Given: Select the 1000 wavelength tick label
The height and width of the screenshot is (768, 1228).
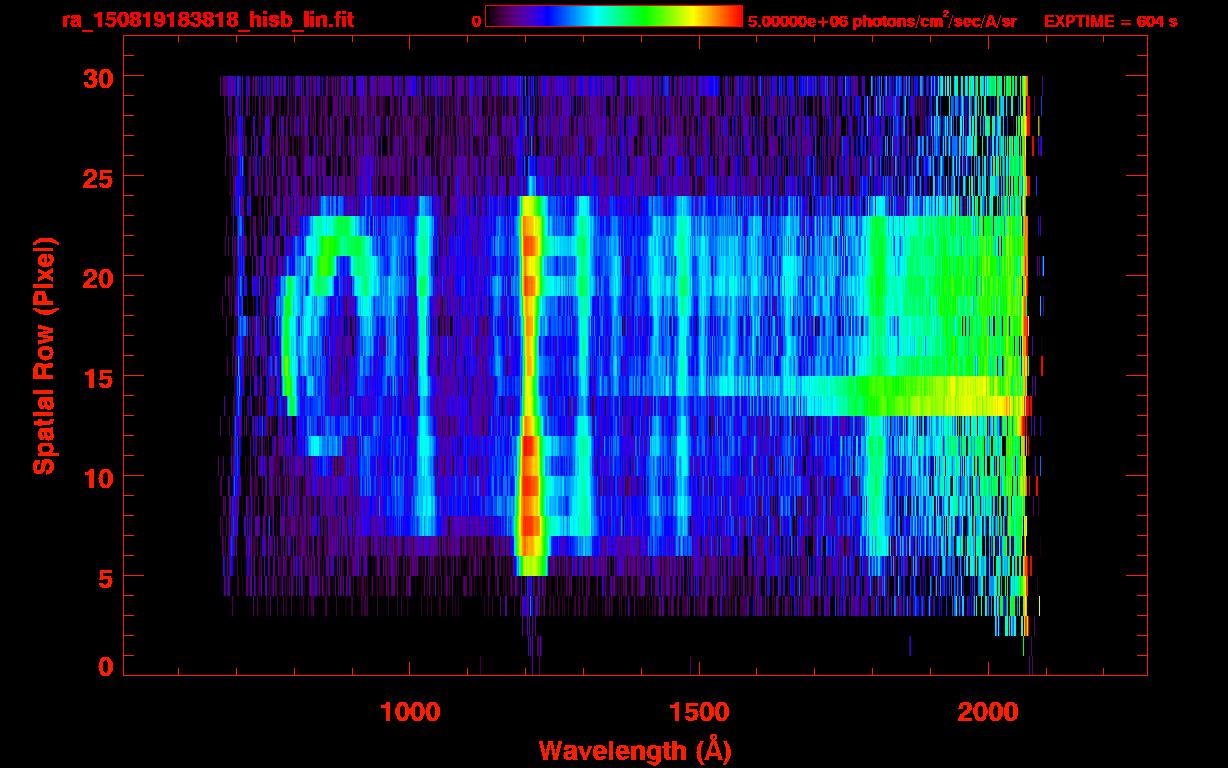Looking at the screenshot, I should [x=410, y=712].
